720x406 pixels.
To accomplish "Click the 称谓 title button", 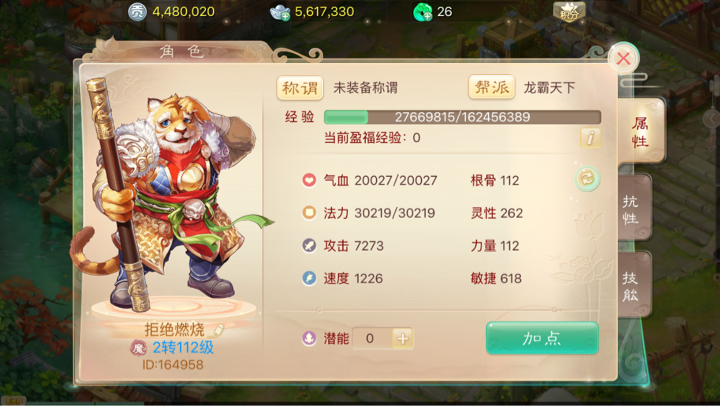I will point(300,87).
